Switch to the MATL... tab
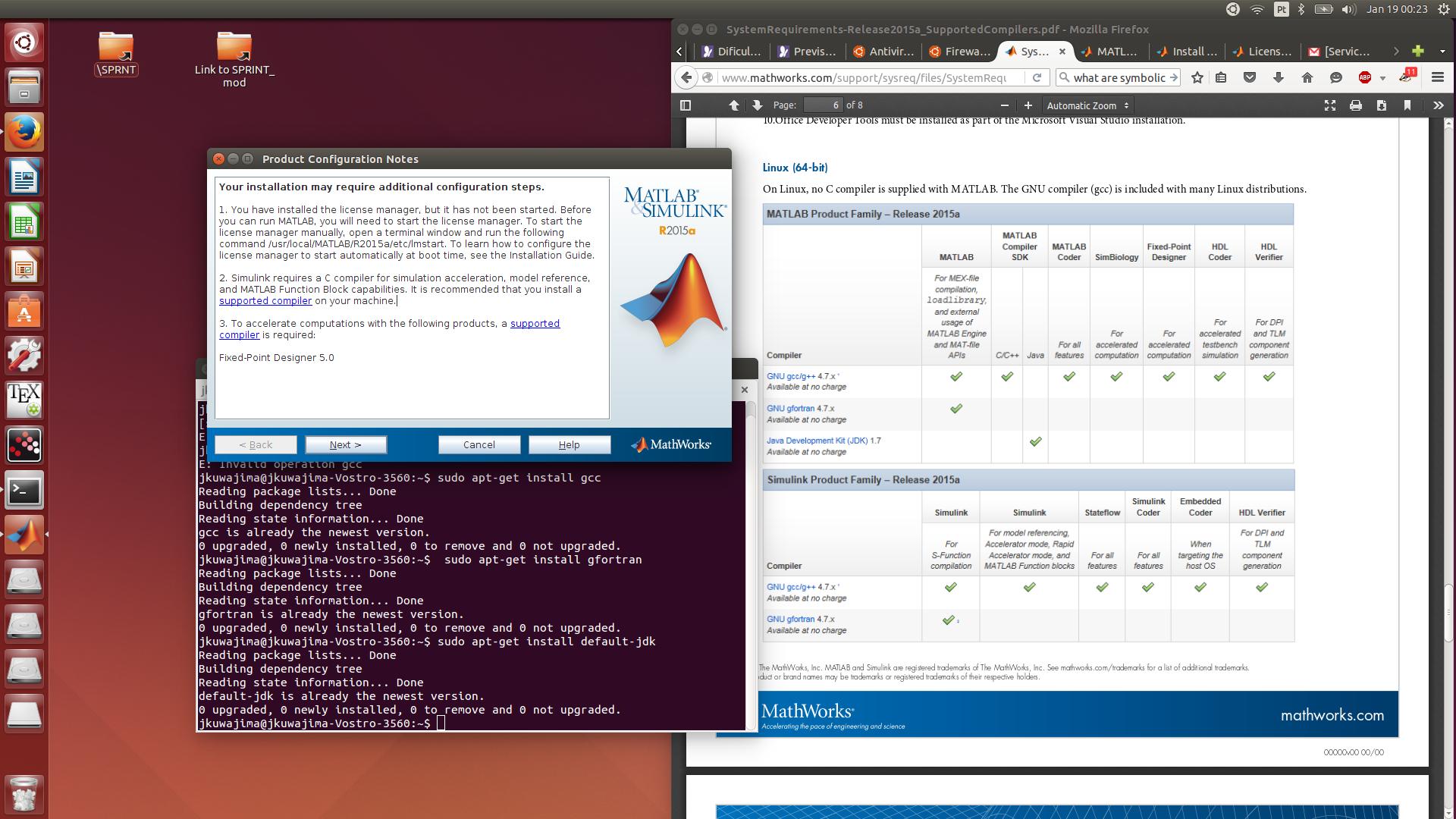Image resolution: width=1456 pixels, height=819 pixels. [x=1109, y=52]
